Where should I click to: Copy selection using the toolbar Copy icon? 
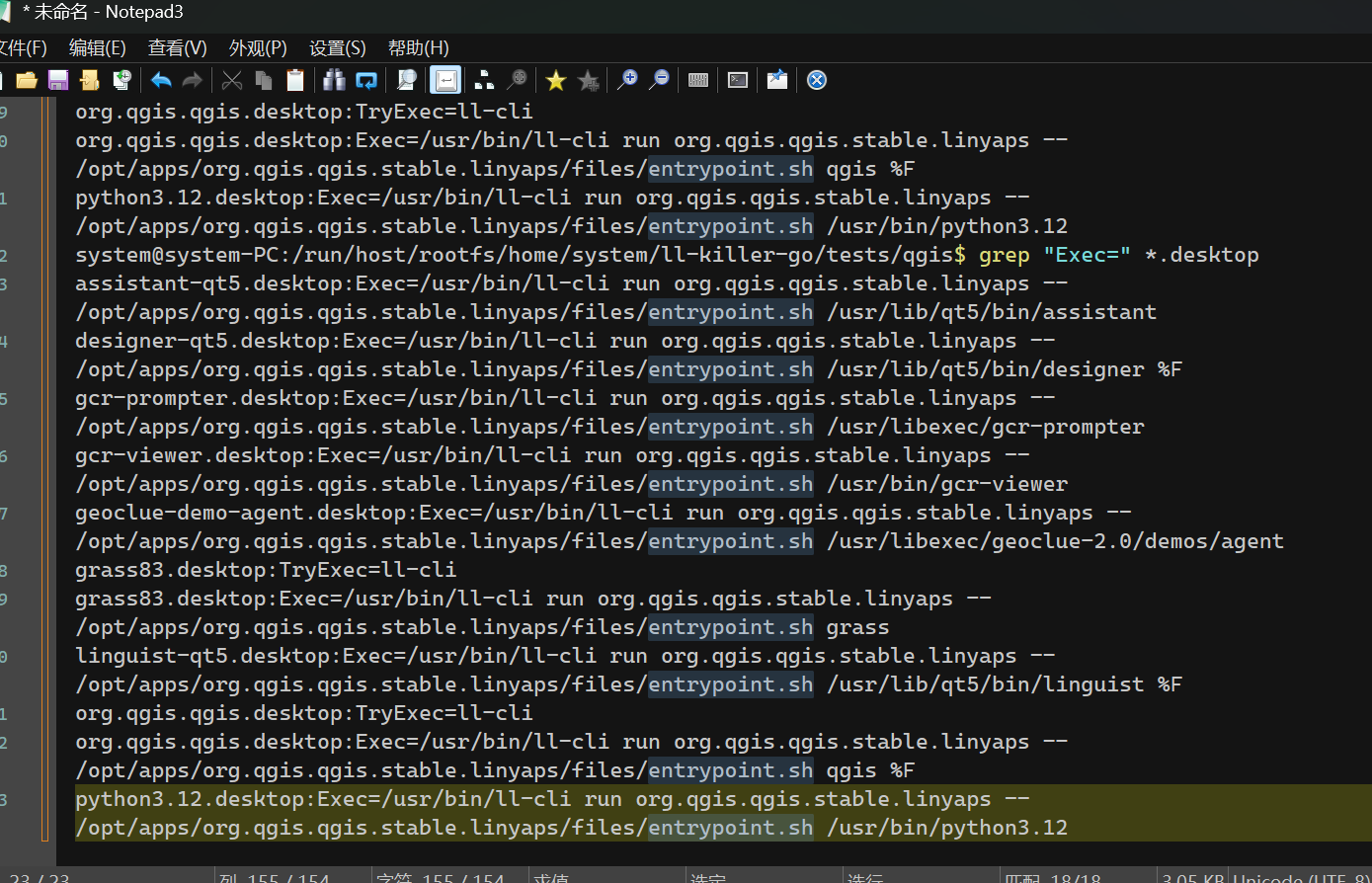click(x=264, y=80)
